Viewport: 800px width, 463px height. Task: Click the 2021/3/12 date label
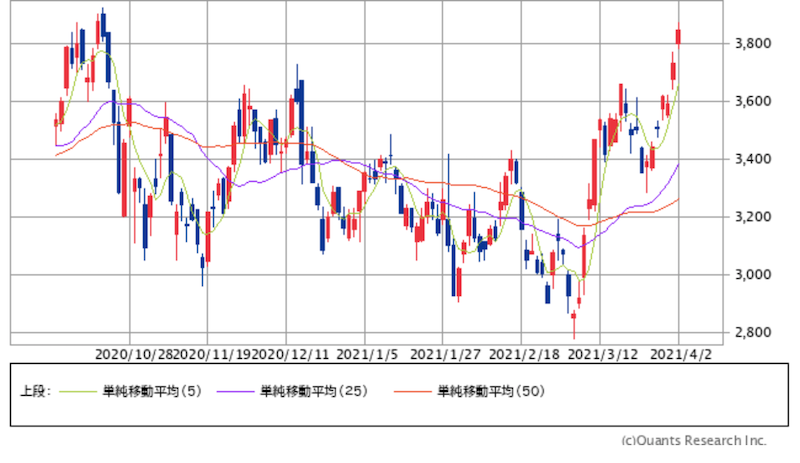pos(603,354)
